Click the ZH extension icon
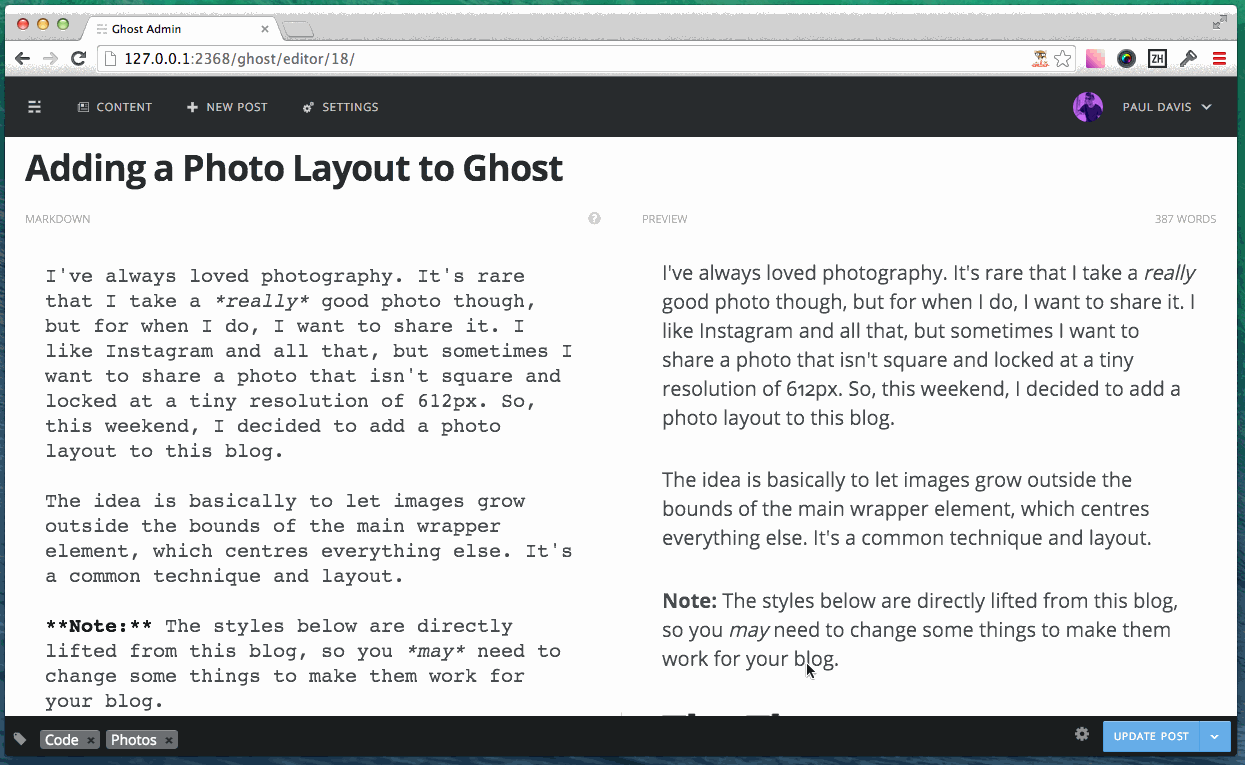This screenshot has width=1245, height=765. point(1157,59)
